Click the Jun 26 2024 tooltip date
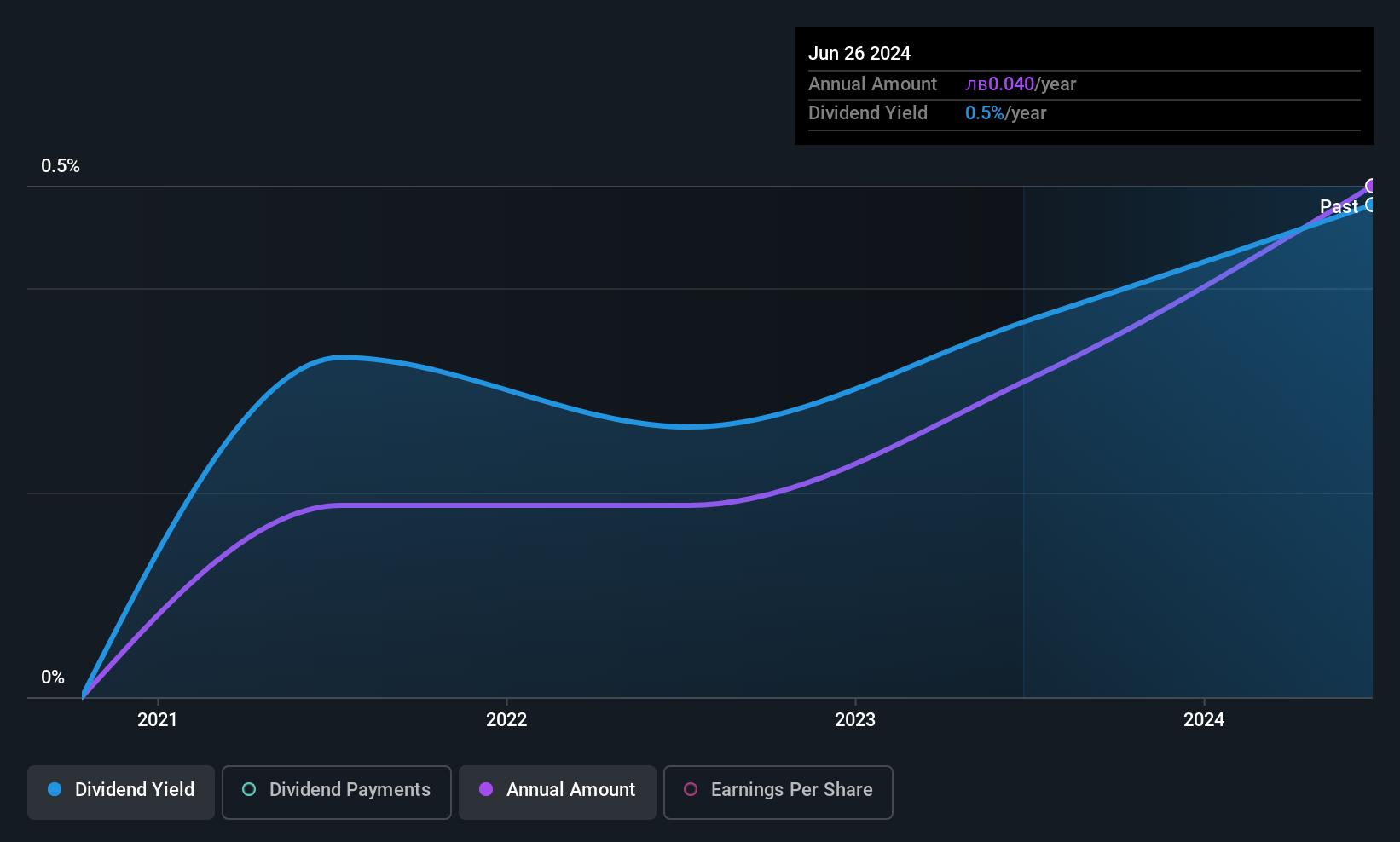Screen dimensions: 1400x842 859,54
